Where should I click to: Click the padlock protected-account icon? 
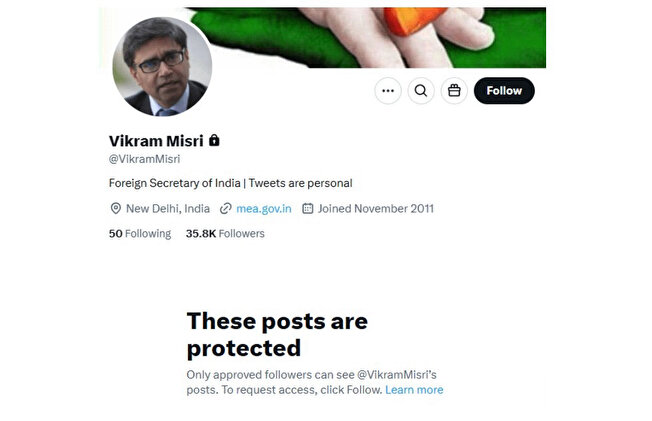click(x=214, y=140)
